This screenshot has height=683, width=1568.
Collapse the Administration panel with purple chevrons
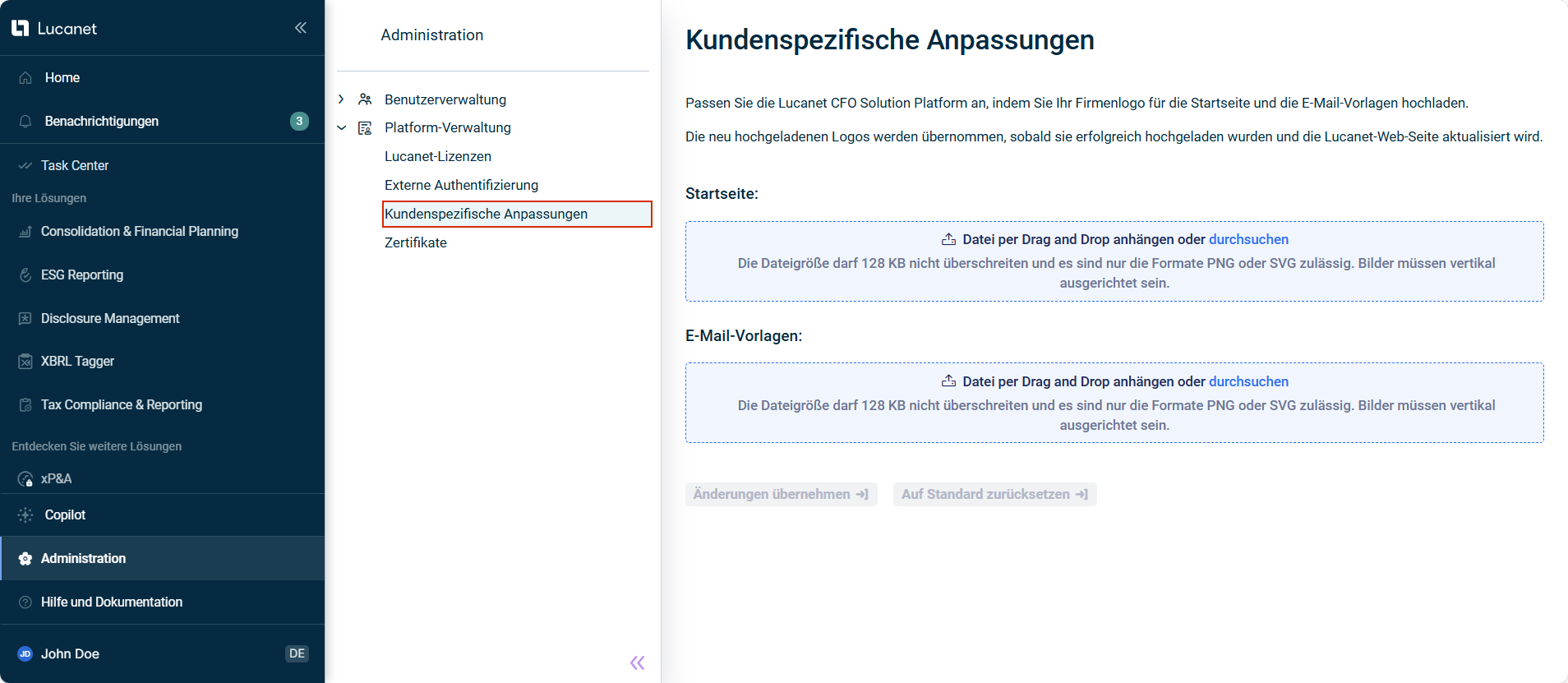pyautogui.click(x=637, y=662)
